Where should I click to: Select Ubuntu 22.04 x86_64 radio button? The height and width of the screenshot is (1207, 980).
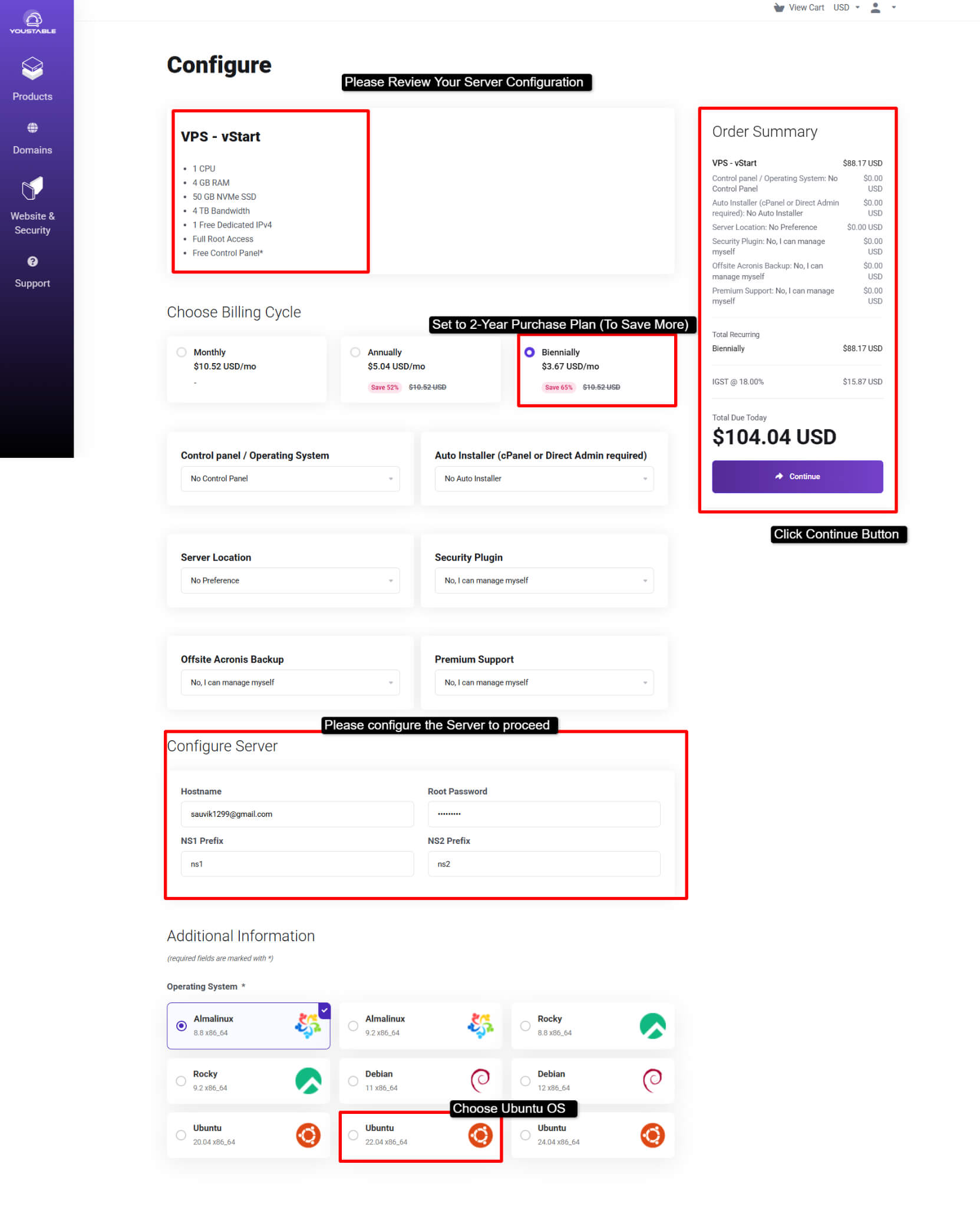point(353,1135)
